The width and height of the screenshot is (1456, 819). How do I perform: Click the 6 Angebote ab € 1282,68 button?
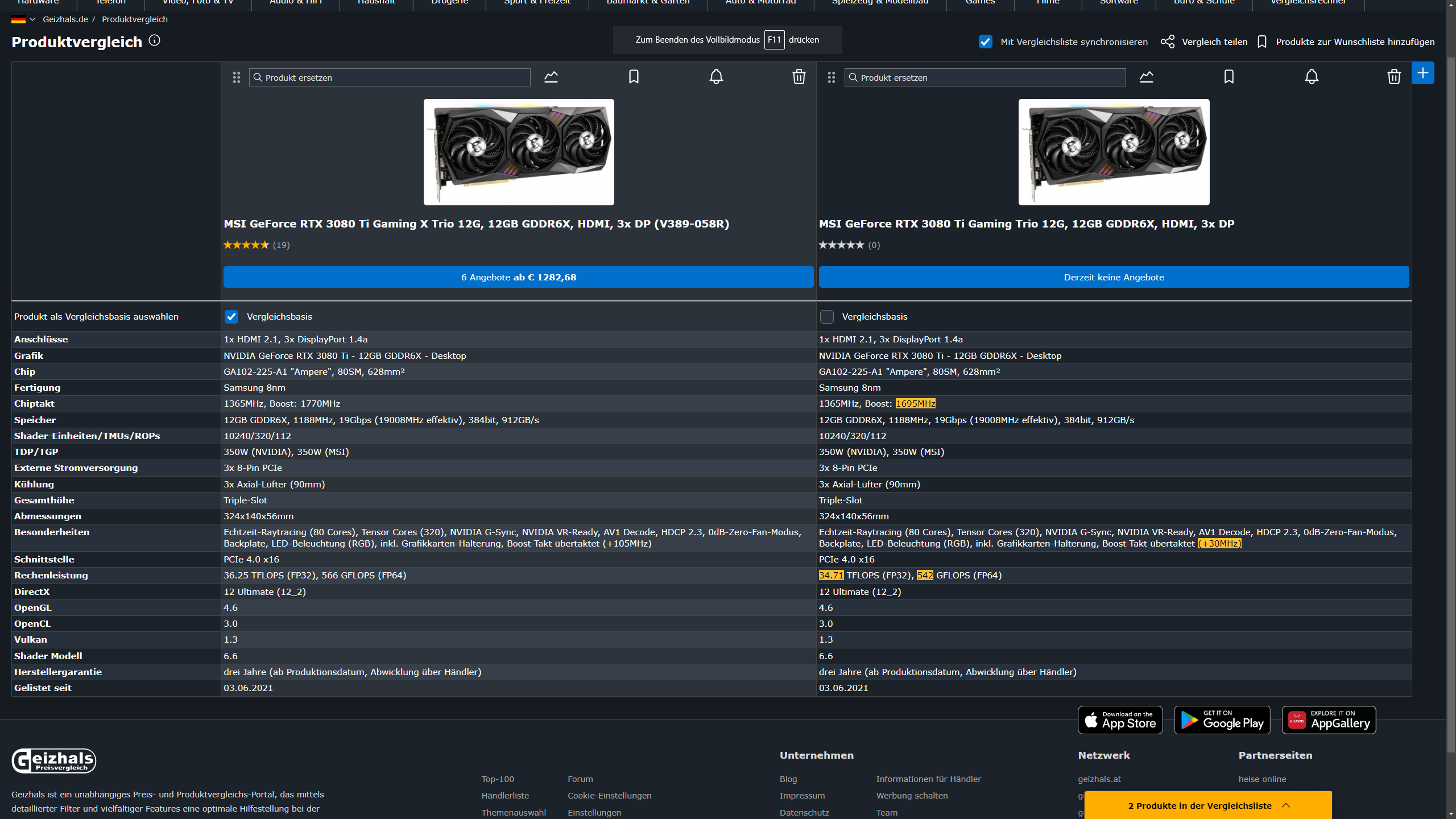click(x=518, y=277)
